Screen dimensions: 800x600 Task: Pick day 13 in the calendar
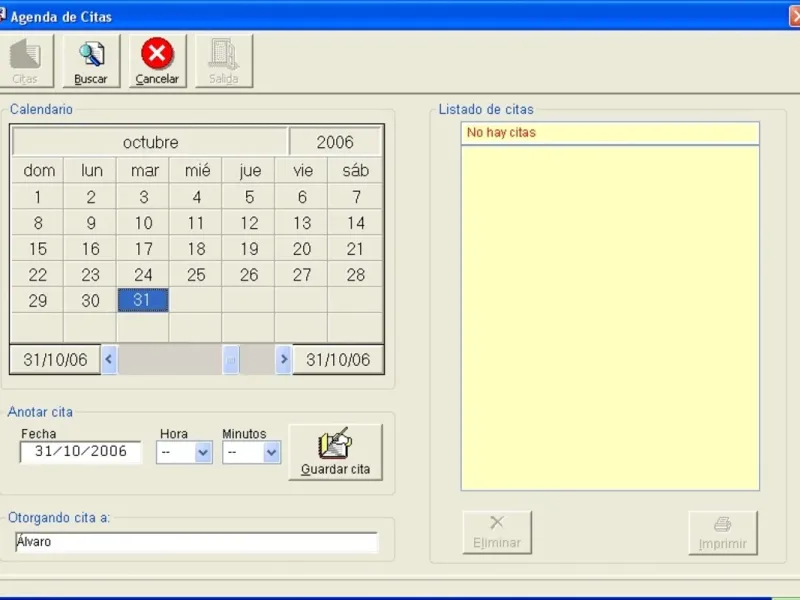pos(302,222)
